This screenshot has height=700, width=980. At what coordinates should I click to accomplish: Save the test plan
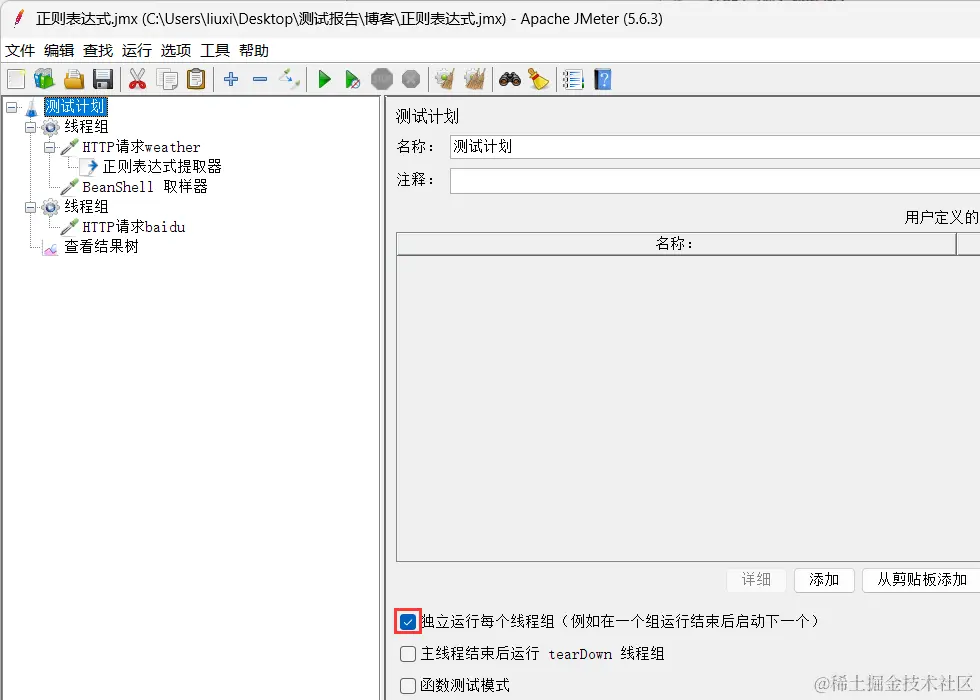tap(103, 79)
